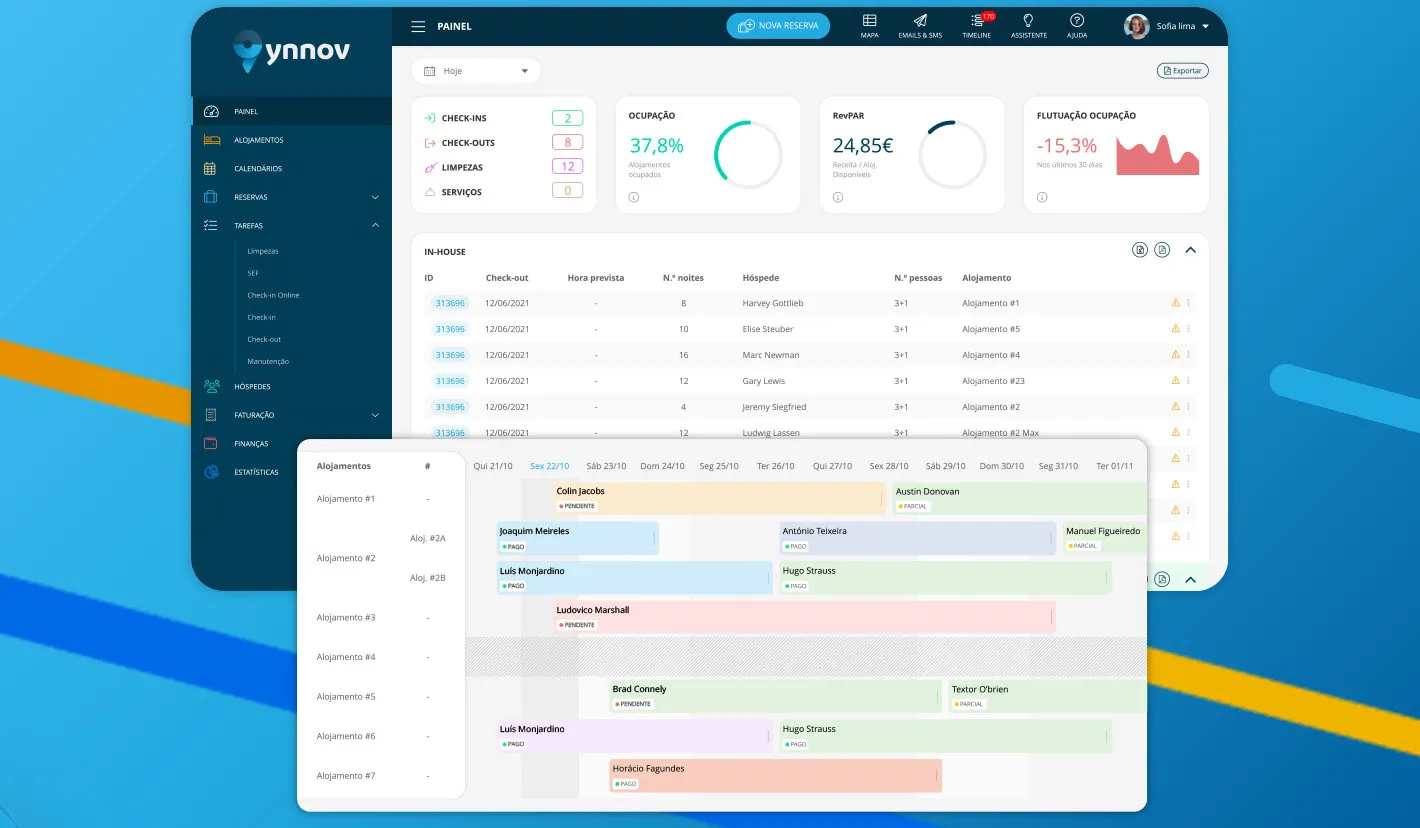Collapse the lower section chevron behind calendar
The height and width of the screenshot is (828, 1420).
pos(1190,579)
